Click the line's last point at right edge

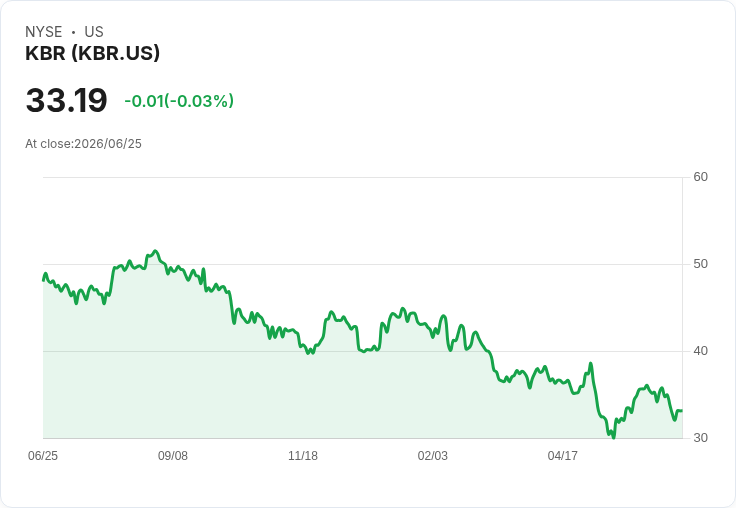[682, 411]
